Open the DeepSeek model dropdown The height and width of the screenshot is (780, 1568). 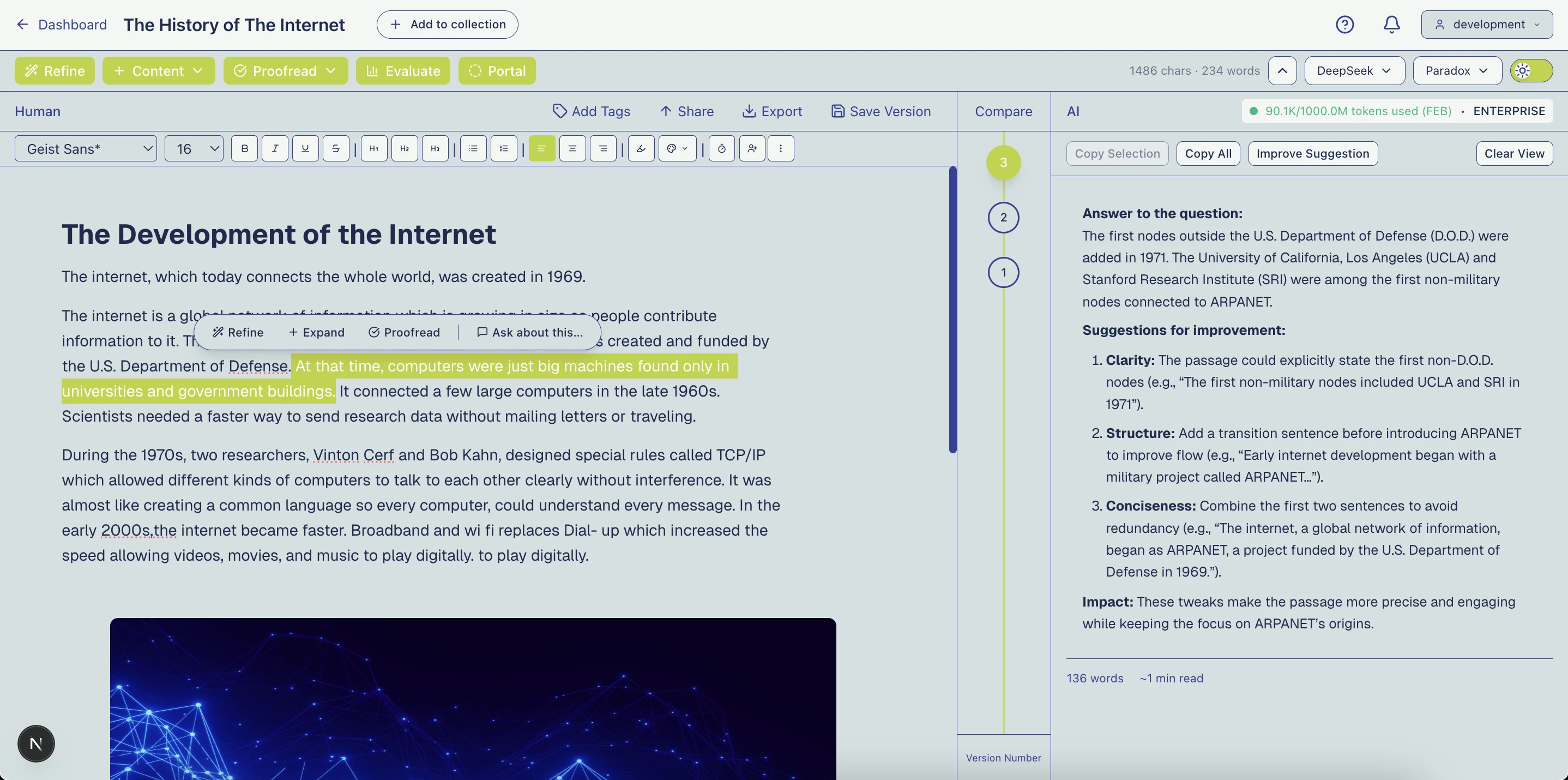[x=1354, y=70]
